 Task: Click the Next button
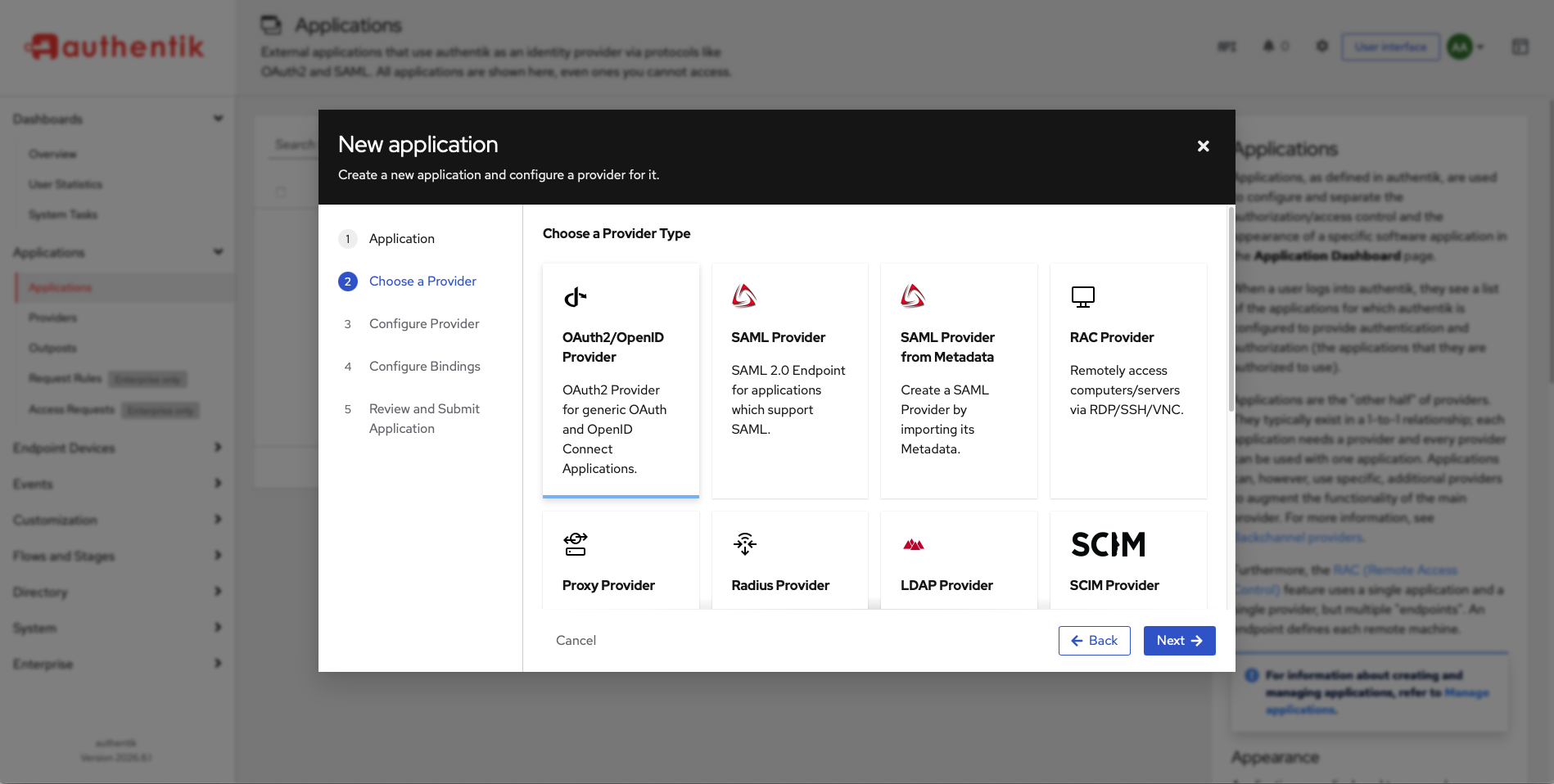[1179, 641]
